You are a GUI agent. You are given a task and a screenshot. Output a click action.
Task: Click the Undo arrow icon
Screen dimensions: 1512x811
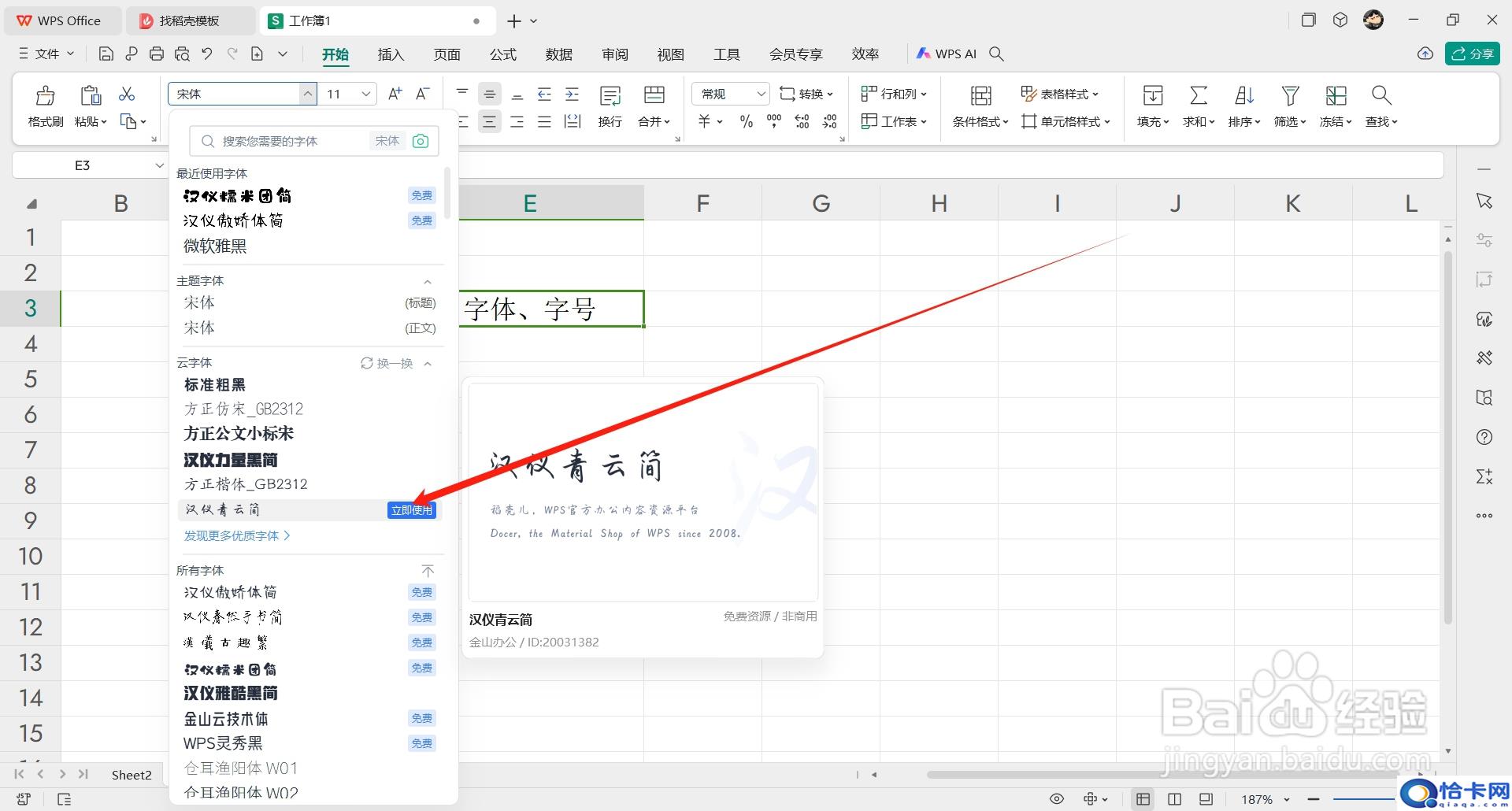[207, 54]
